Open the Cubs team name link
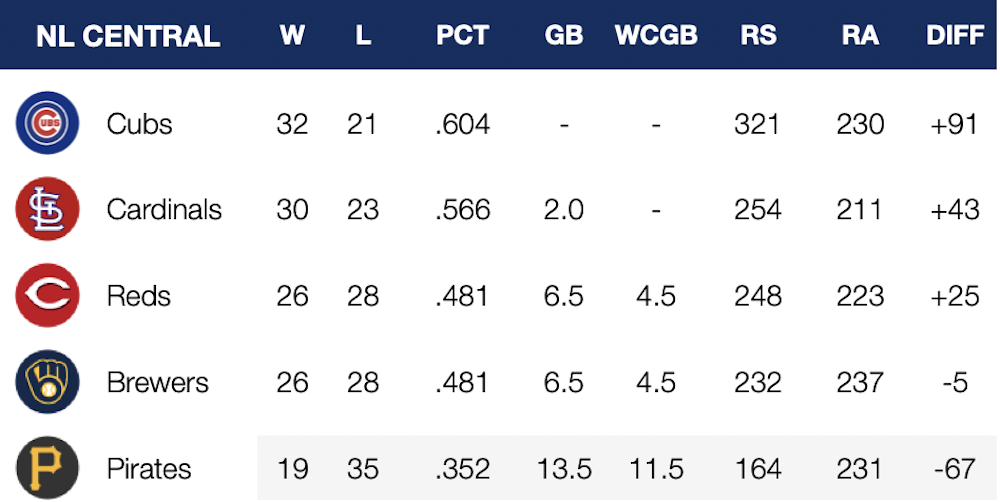1000x502 pixels. point(139,124)
